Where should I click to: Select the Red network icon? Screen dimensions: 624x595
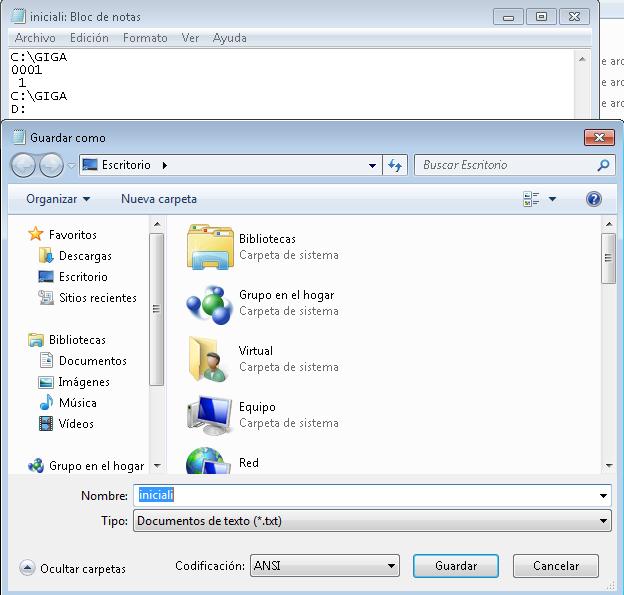click(209, 461)
